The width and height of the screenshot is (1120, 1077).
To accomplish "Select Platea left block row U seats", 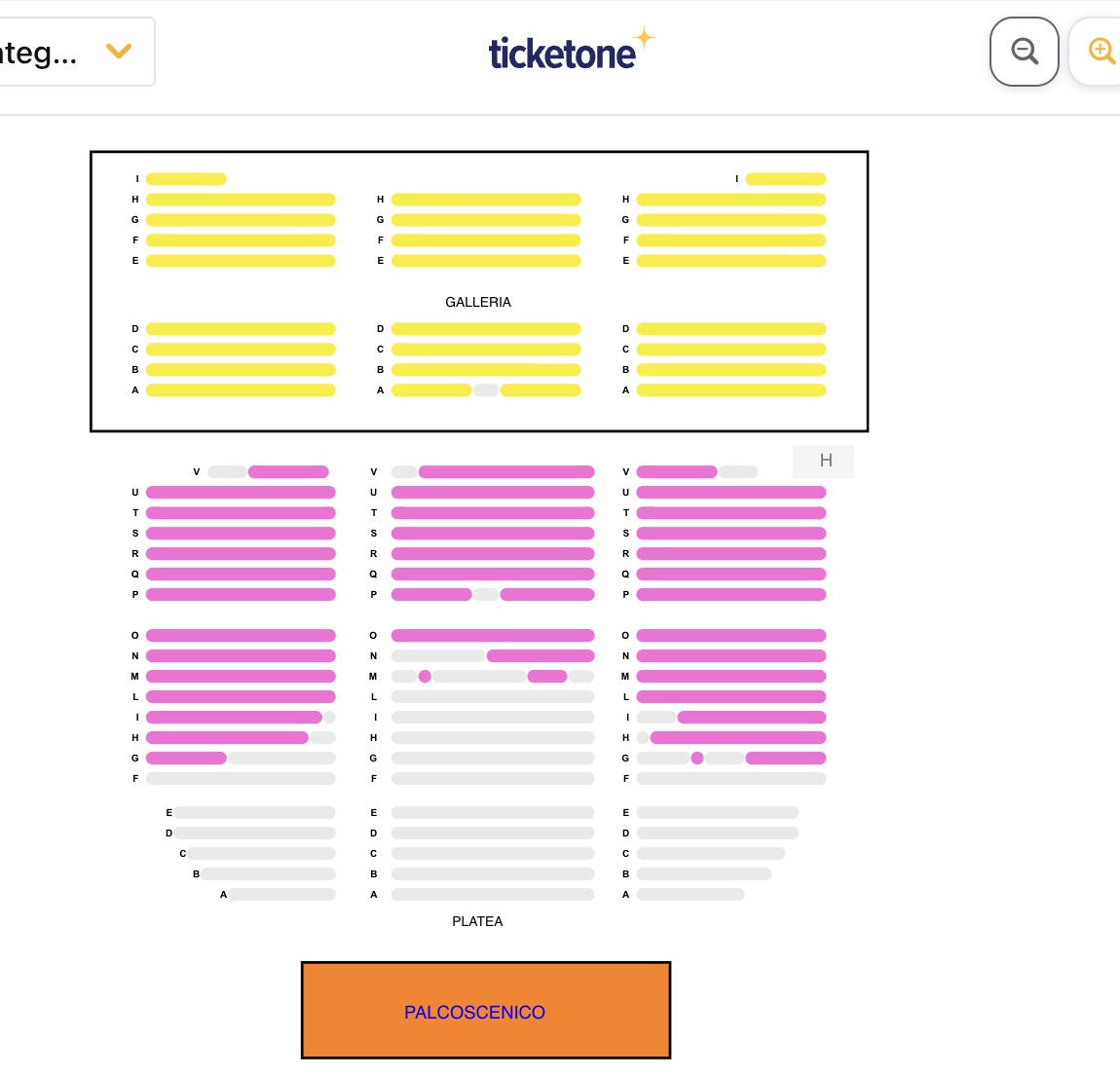I will point(241,492).
